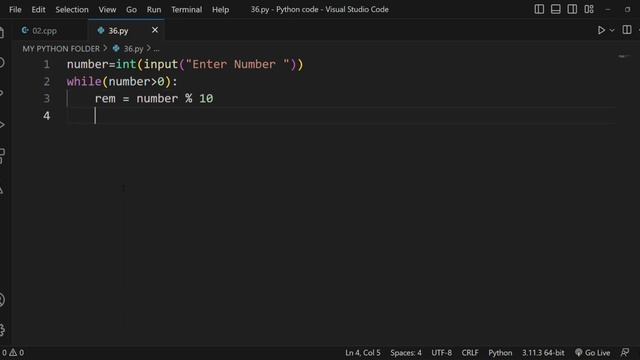Open the Selection menu
The image size is (640, 360).
coord(72,9)
